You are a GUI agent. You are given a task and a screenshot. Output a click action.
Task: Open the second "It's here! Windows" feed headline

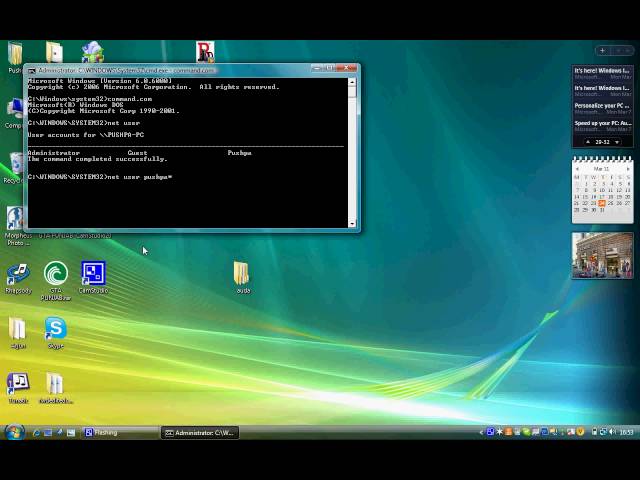(603, 91)
